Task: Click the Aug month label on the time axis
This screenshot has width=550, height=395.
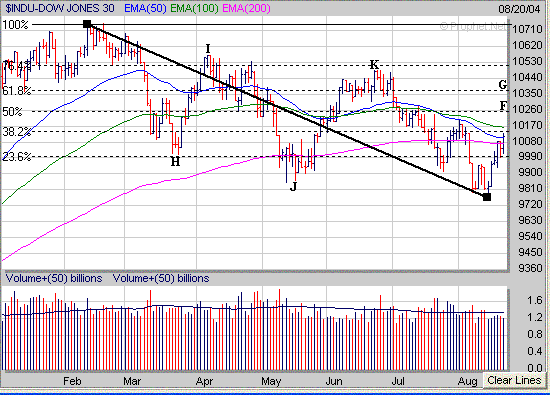Action: [x=468, y=381]
